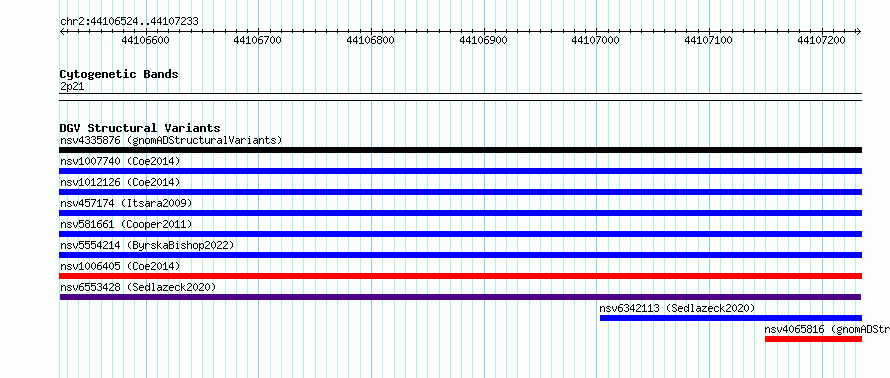Click the DGV Structural Variants track title
This screenshot has height=378, width=890.
coord(140,128)
